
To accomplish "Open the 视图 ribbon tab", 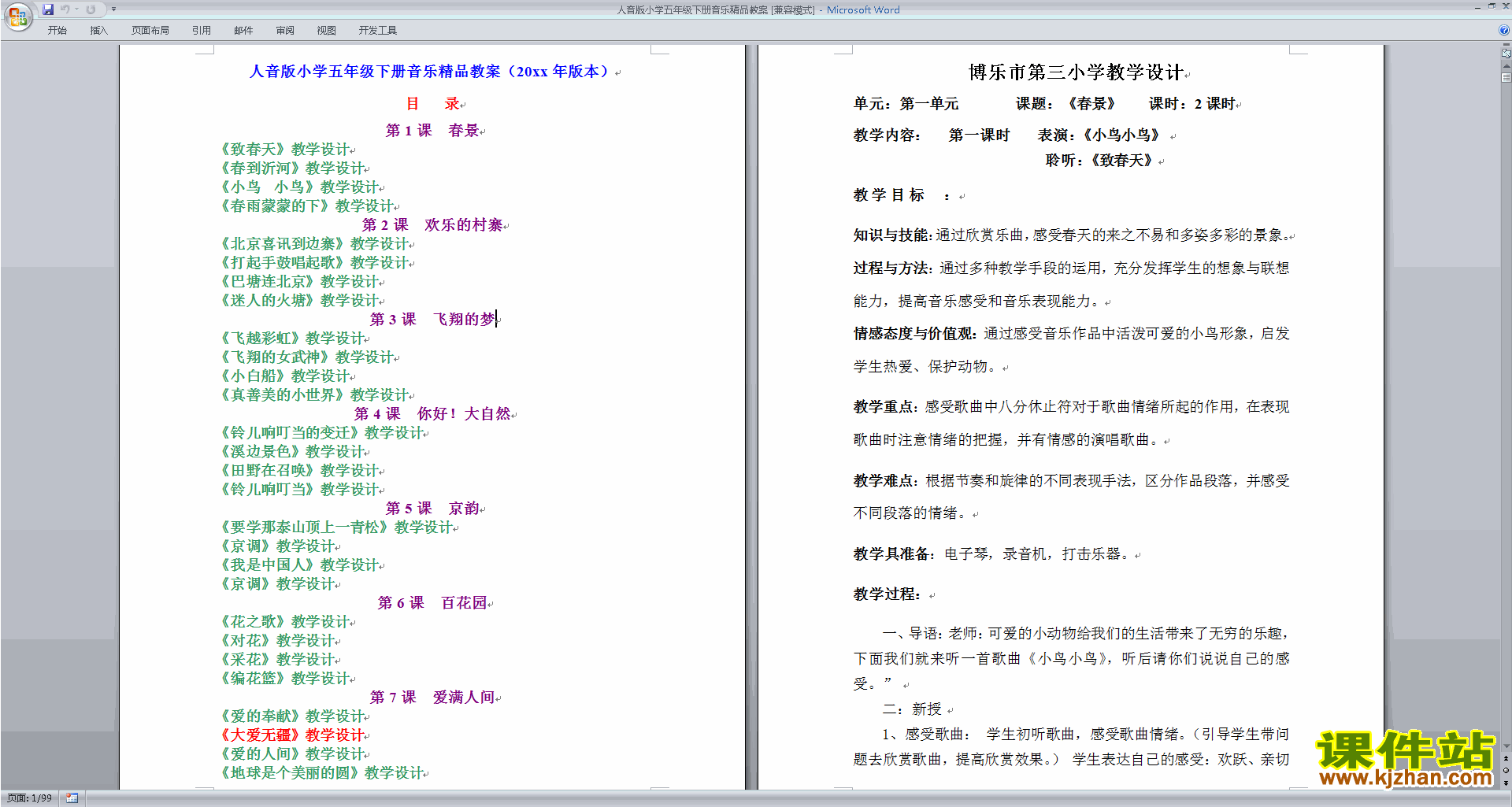I will point(326,31).
